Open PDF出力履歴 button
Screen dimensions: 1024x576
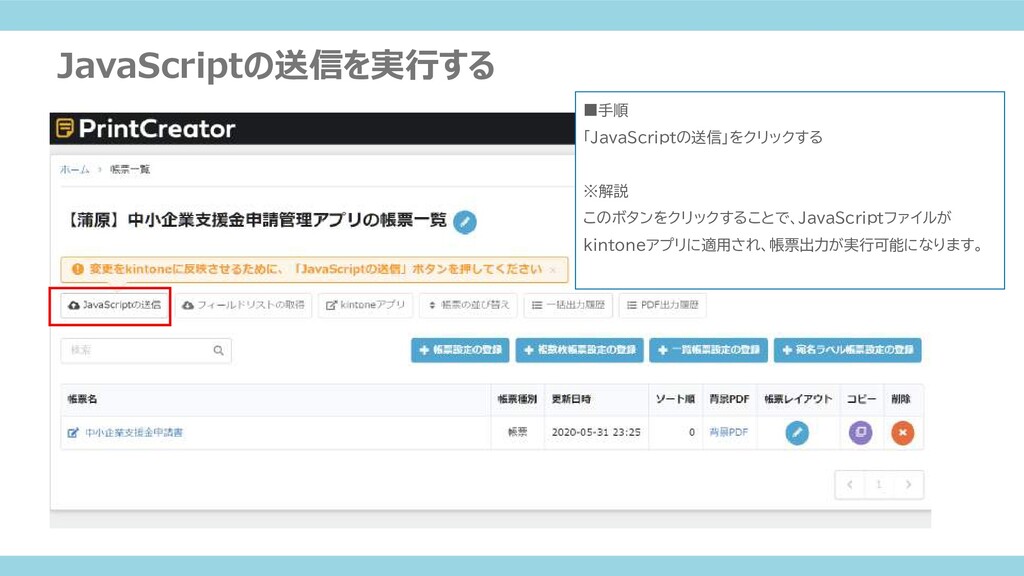pyautogui.click(x=662, y=305)
